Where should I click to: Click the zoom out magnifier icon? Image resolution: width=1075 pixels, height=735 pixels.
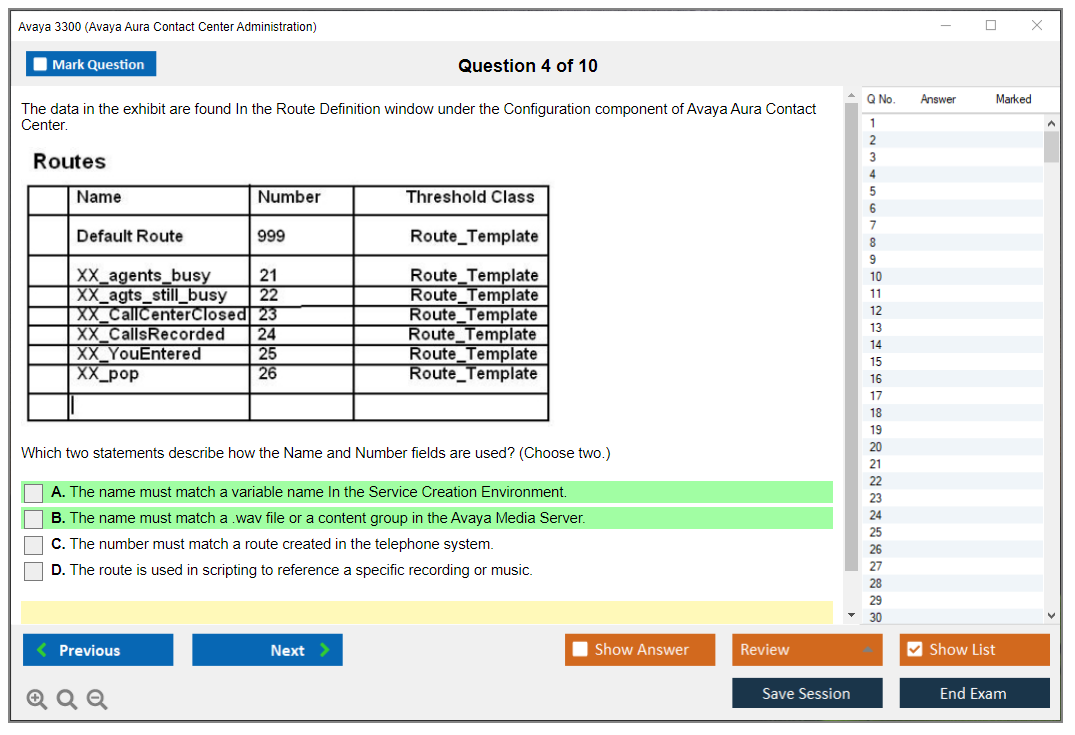(97, 700)
